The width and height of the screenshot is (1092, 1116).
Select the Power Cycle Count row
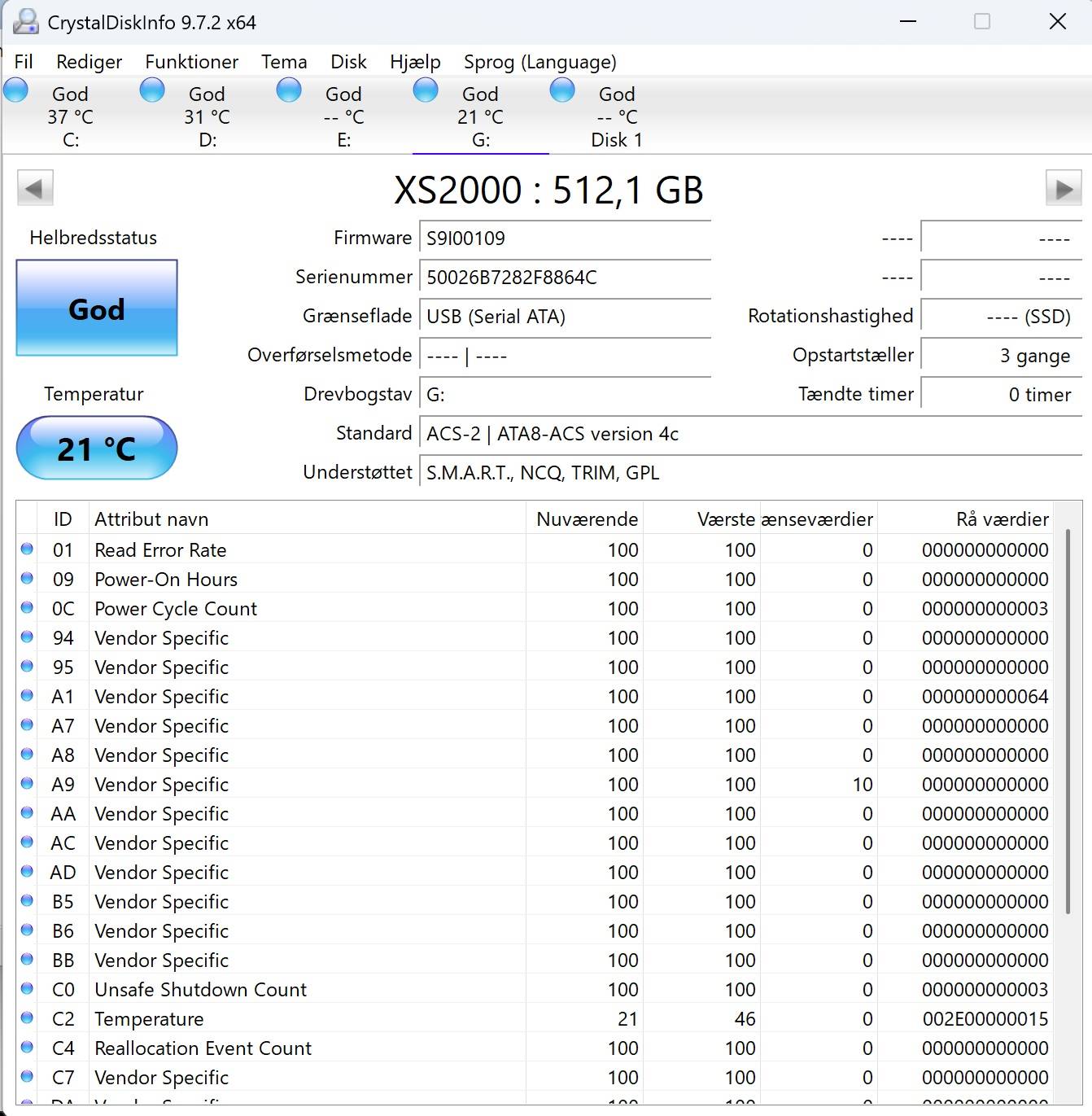click(535, 609)
